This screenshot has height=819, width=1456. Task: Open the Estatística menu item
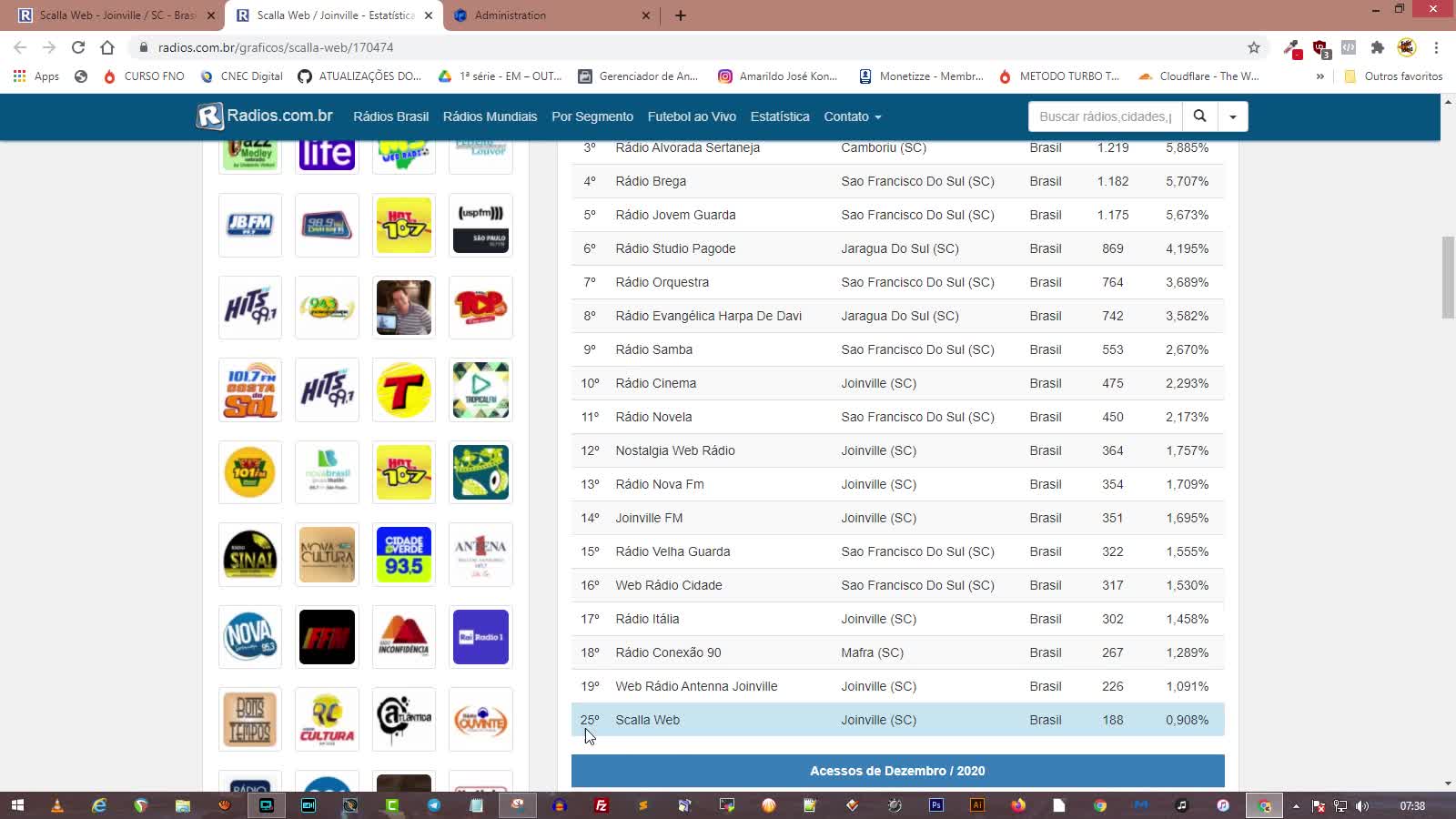tap(780, 116)
